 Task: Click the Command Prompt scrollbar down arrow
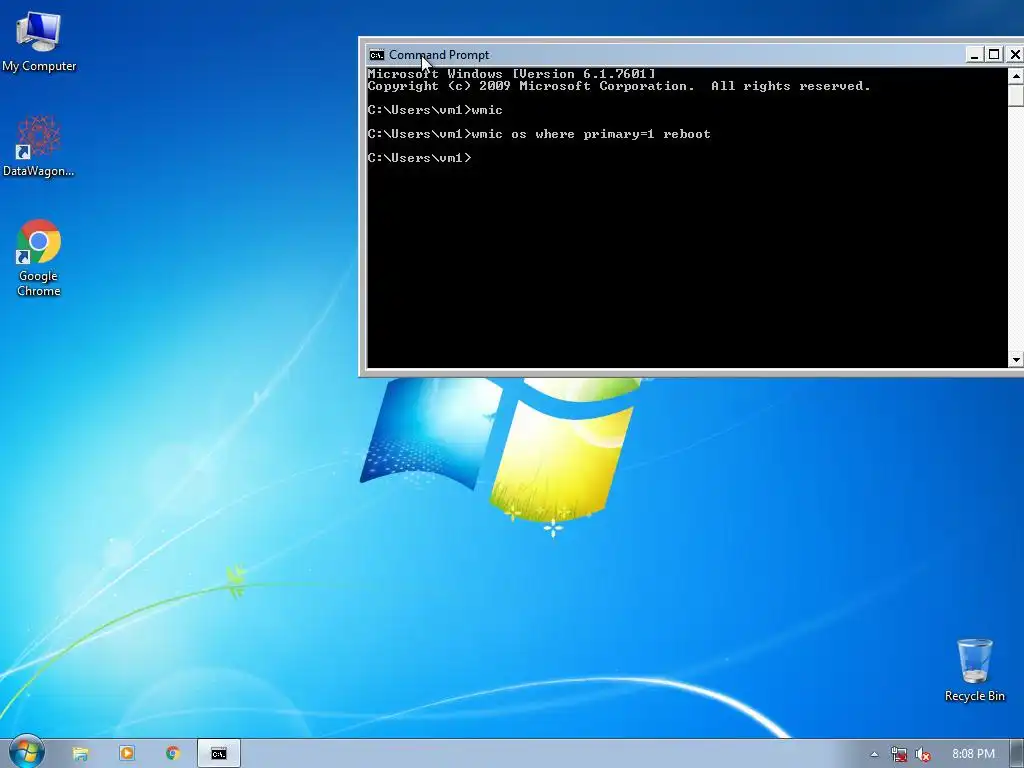coord(1016,359)
